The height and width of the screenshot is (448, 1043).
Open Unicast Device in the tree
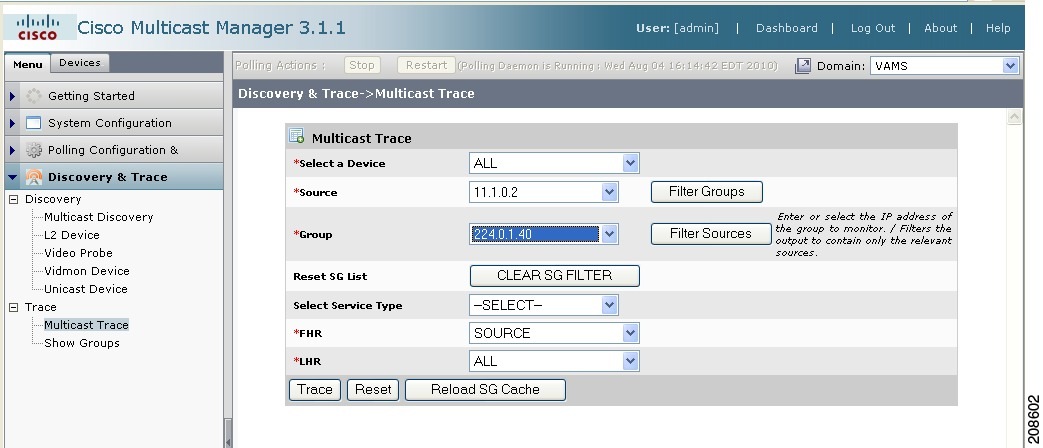[x=86, y=288]
